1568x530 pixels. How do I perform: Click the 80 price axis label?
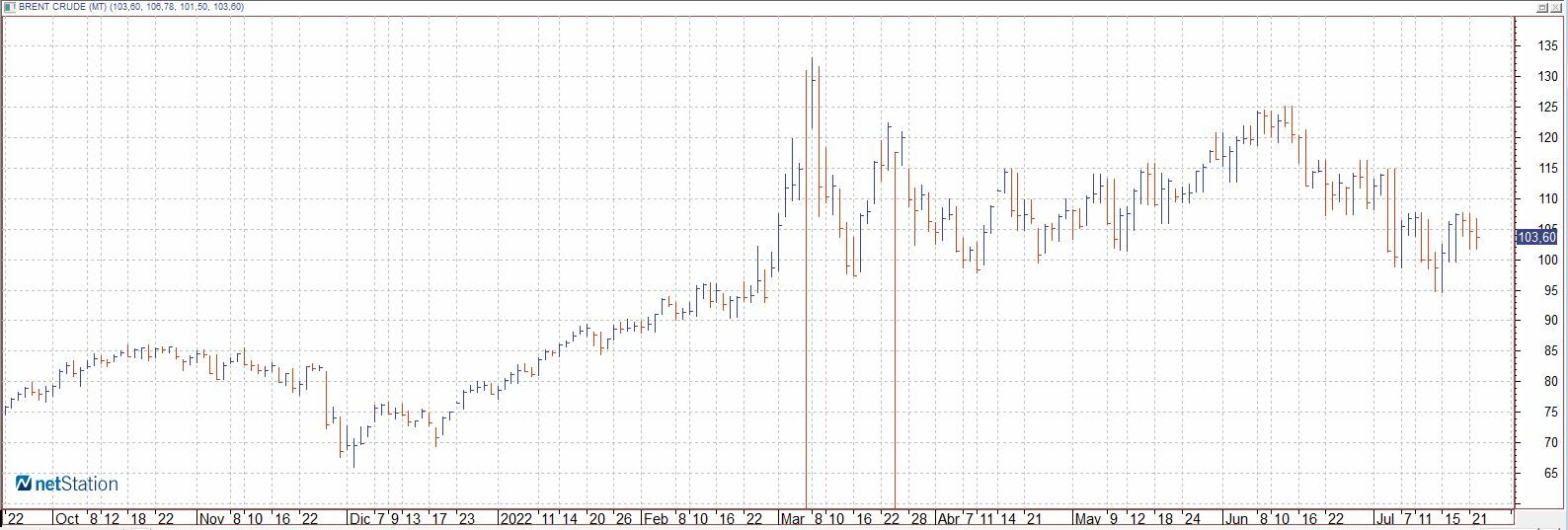1550,382
